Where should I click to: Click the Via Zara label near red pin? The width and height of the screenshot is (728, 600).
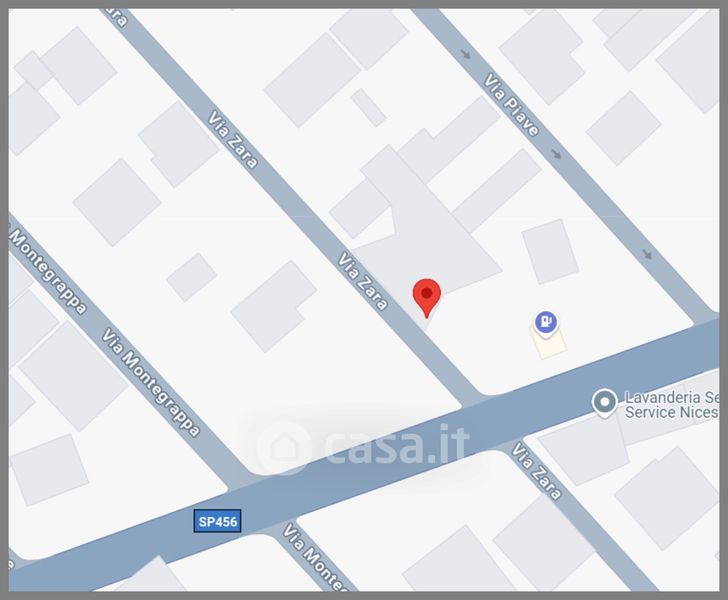click(x=362, y=281)
